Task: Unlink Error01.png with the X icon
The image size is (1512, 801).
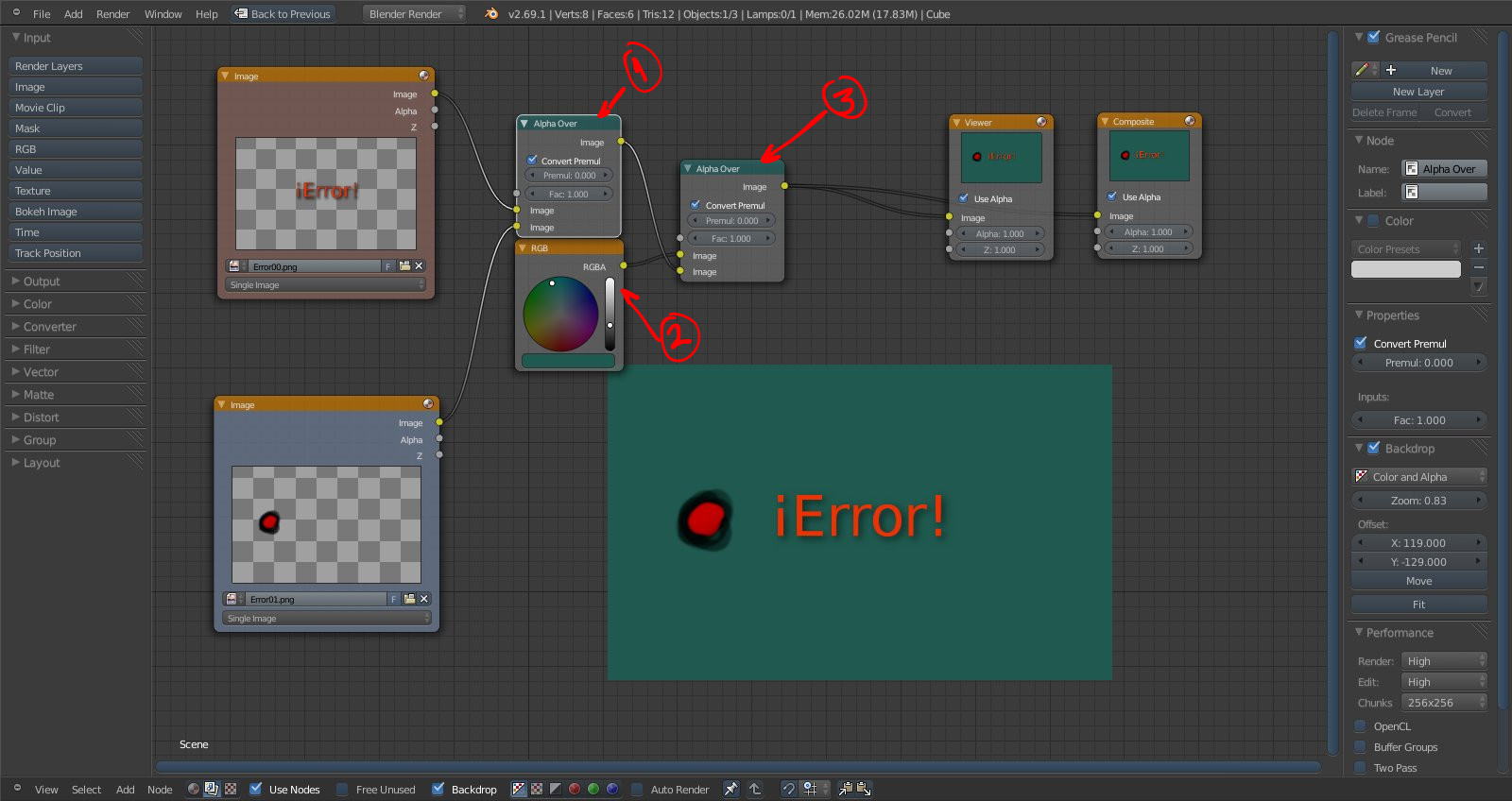Action: point(424,599)
